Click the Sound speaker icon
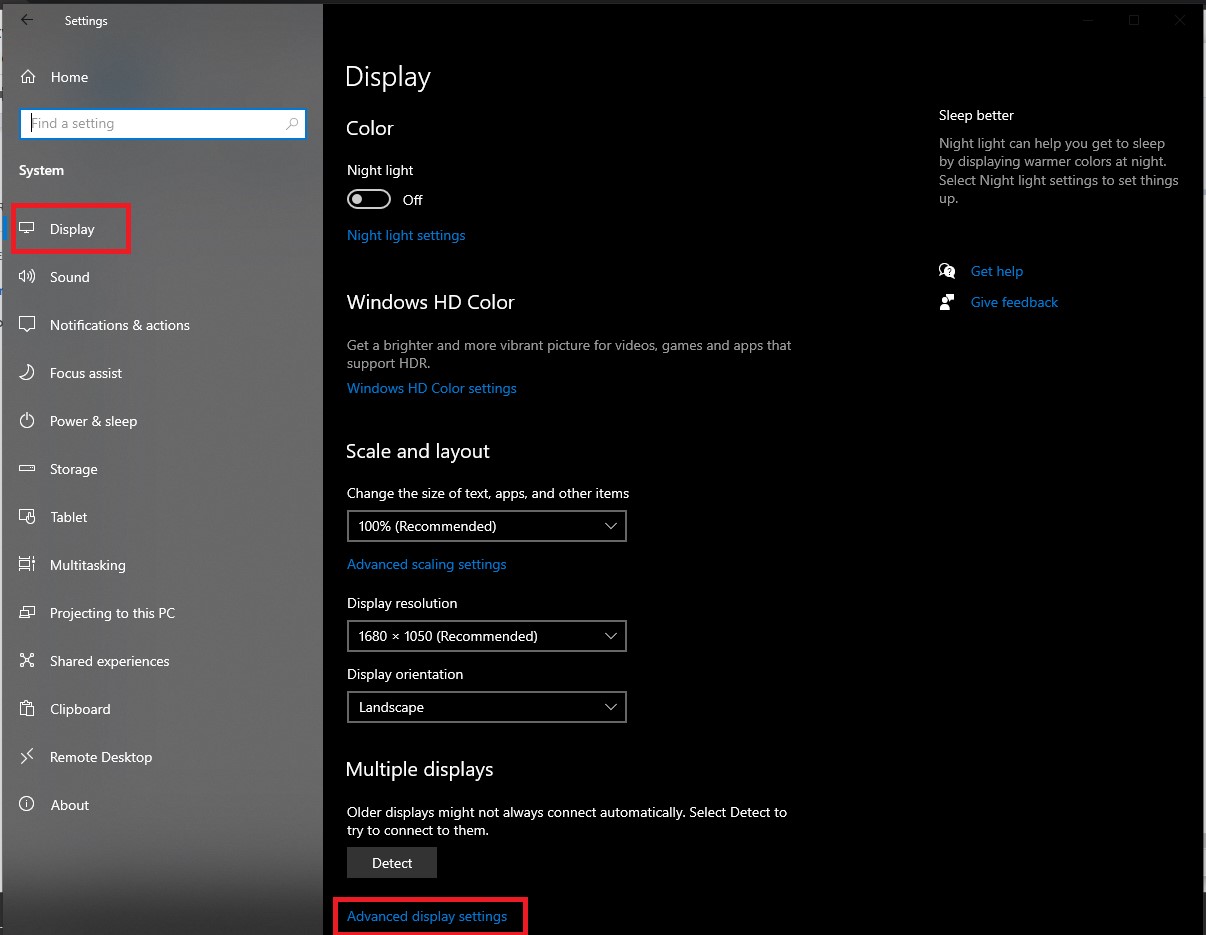1206x935 pixels. click(x=28, y=277)
